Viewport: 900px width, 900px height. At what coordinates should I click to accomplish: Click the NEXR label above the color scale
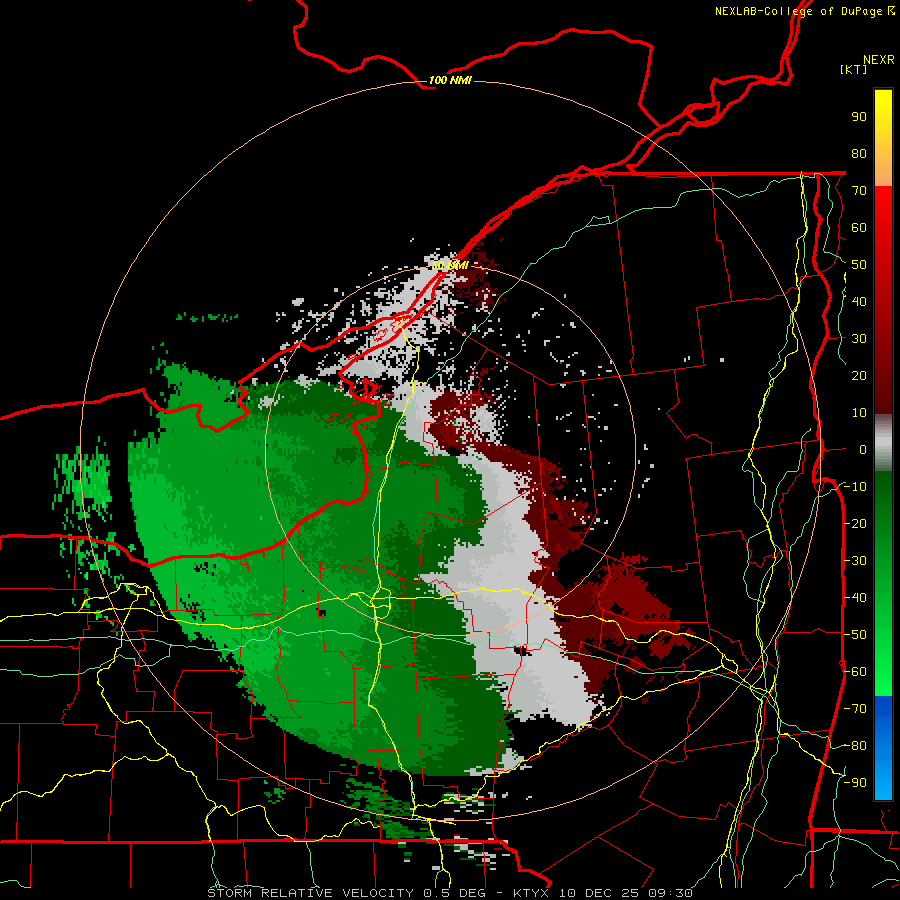point(879,60)
